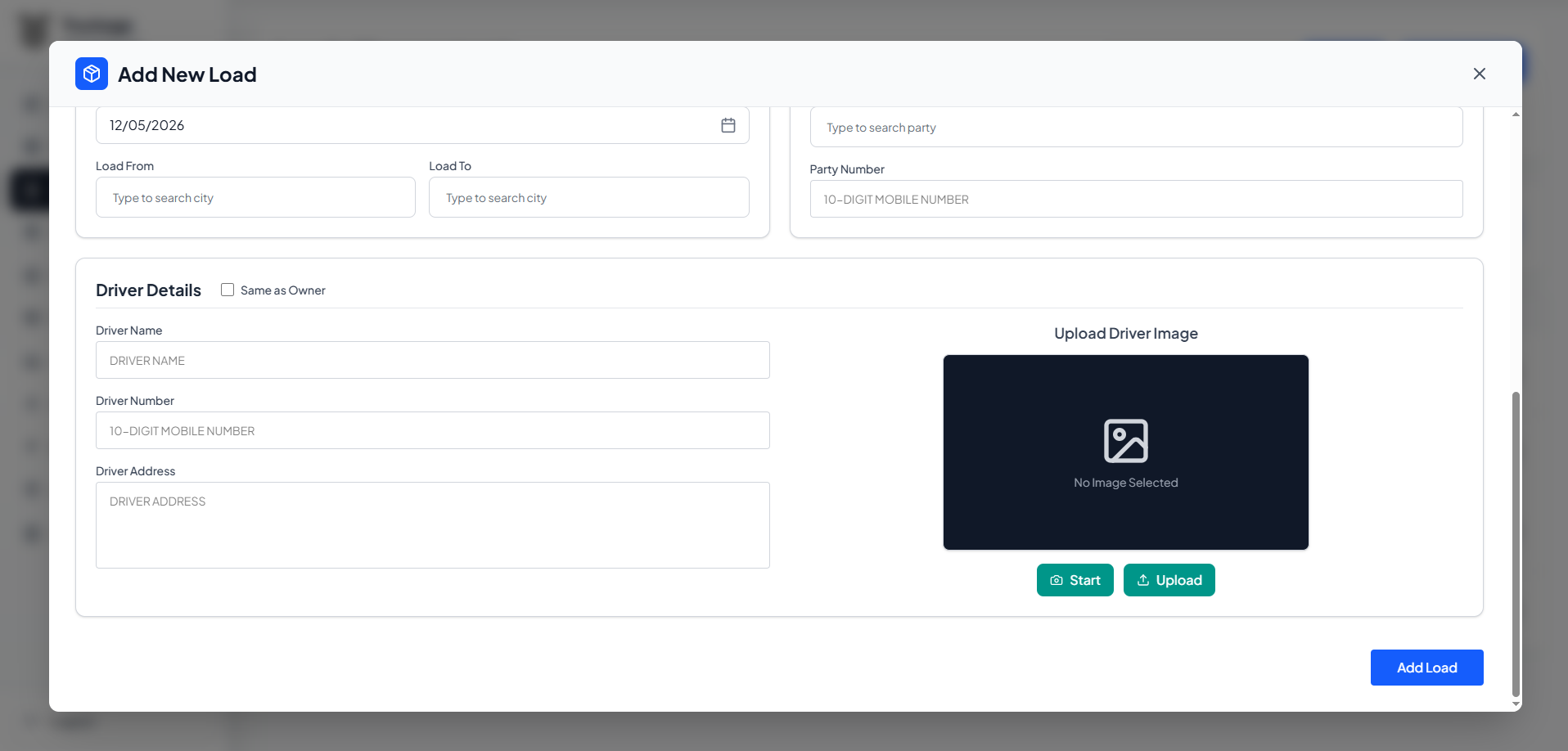1568x751 pixels.
Task: Open the Load From city search field
Action: point(255,197)
